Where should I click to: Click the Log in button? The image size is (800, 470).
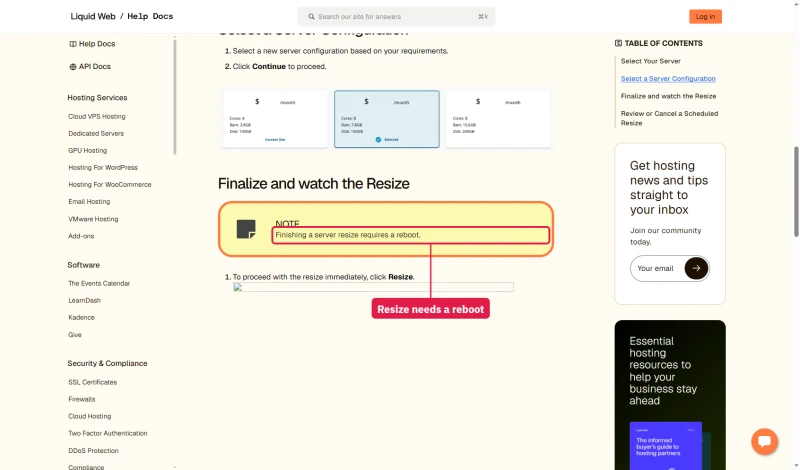(705, 16)
